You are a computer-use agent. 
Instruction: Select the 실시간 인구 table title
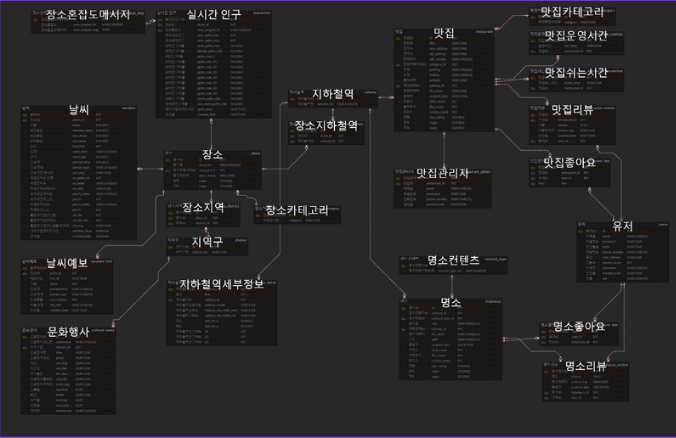pos(214,15)
